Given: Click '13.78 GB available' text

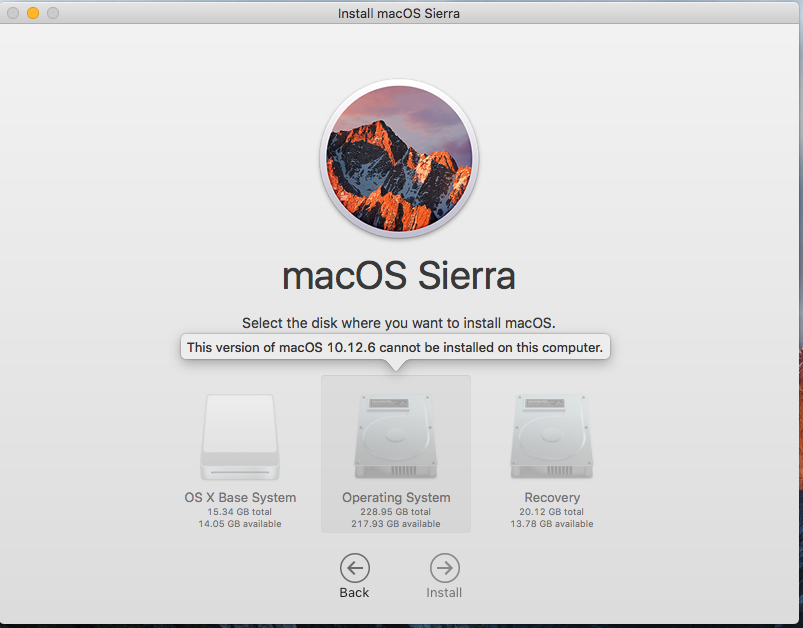Looking at the screenshot, I should coord(552,524).
